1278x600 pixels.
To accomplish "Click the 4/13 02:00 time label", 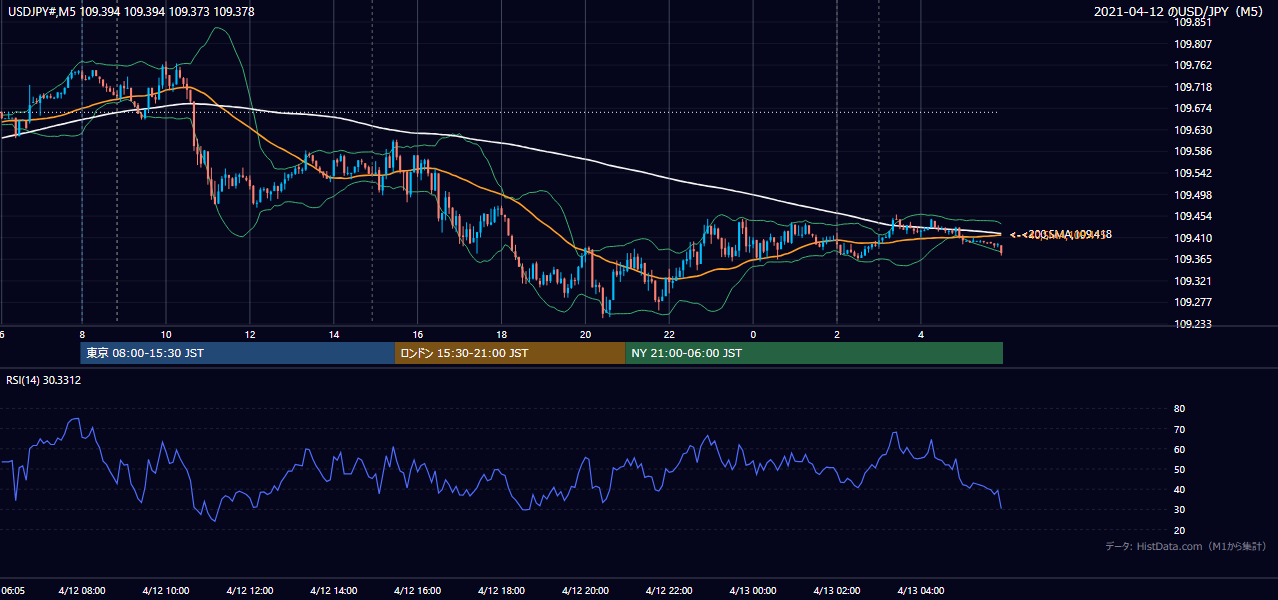I will 838,591.
